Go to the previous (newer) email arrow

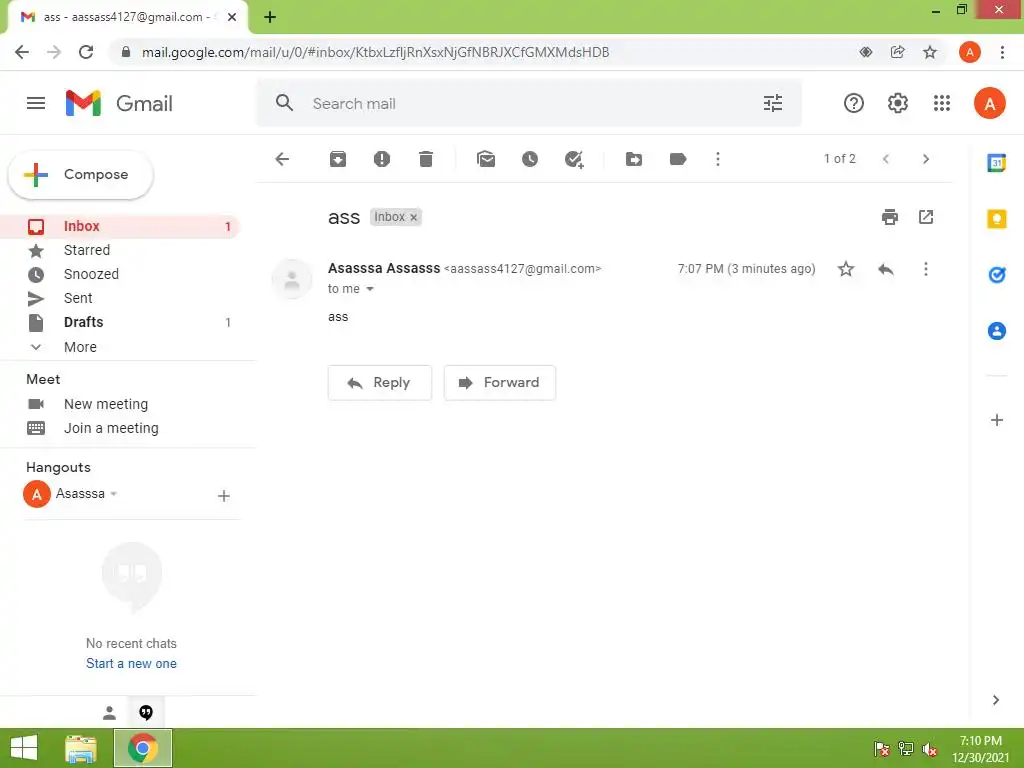pos(886,159)
